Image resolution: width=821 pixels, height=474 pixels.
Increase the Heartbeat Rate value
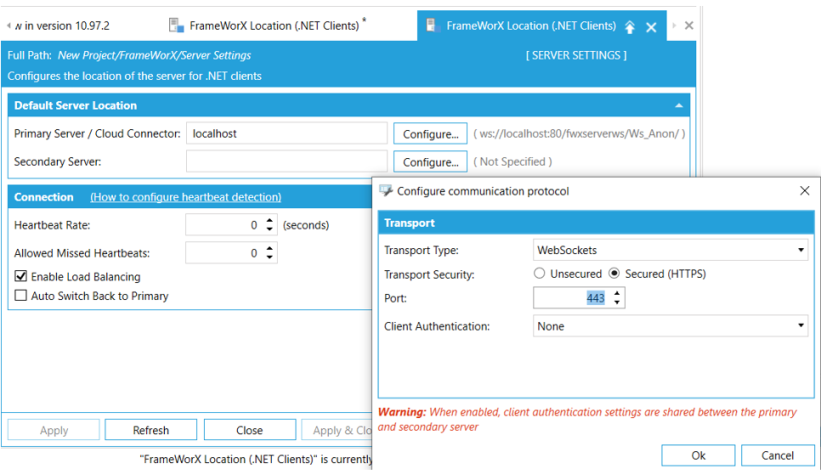pos(270,221)
